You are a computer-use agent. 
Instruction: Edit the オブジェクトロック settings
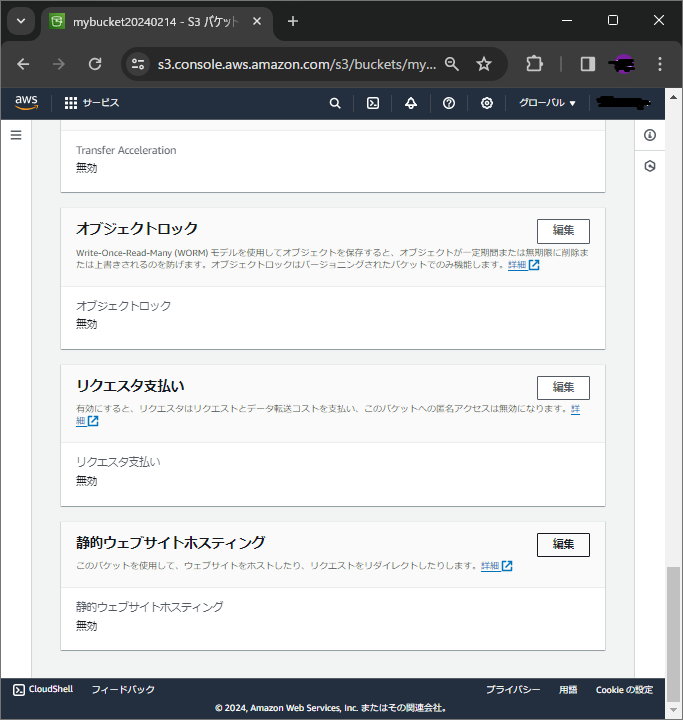coord(563,231)
